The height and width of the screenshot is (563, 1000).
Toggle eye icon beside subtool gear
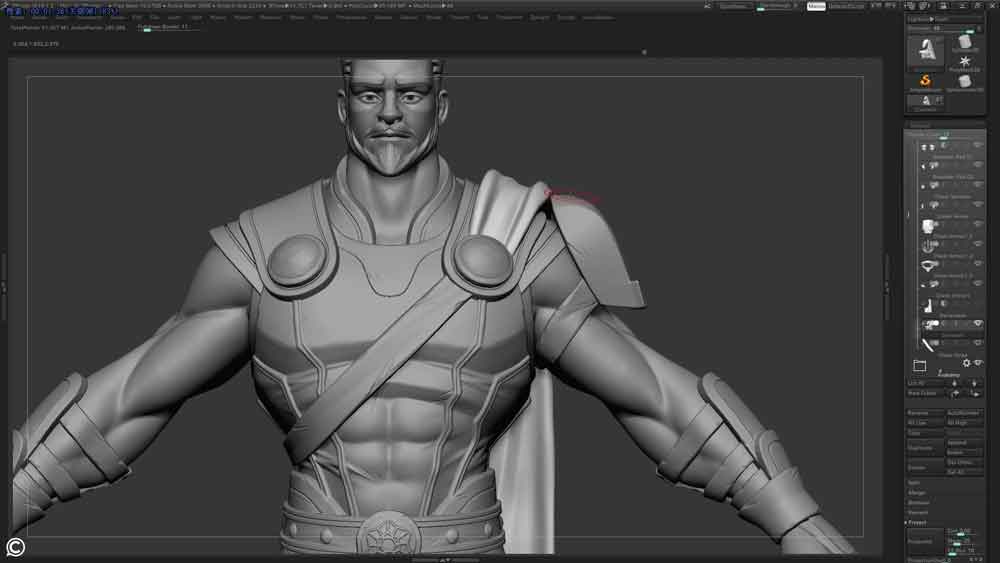click(x=978, y=363)
